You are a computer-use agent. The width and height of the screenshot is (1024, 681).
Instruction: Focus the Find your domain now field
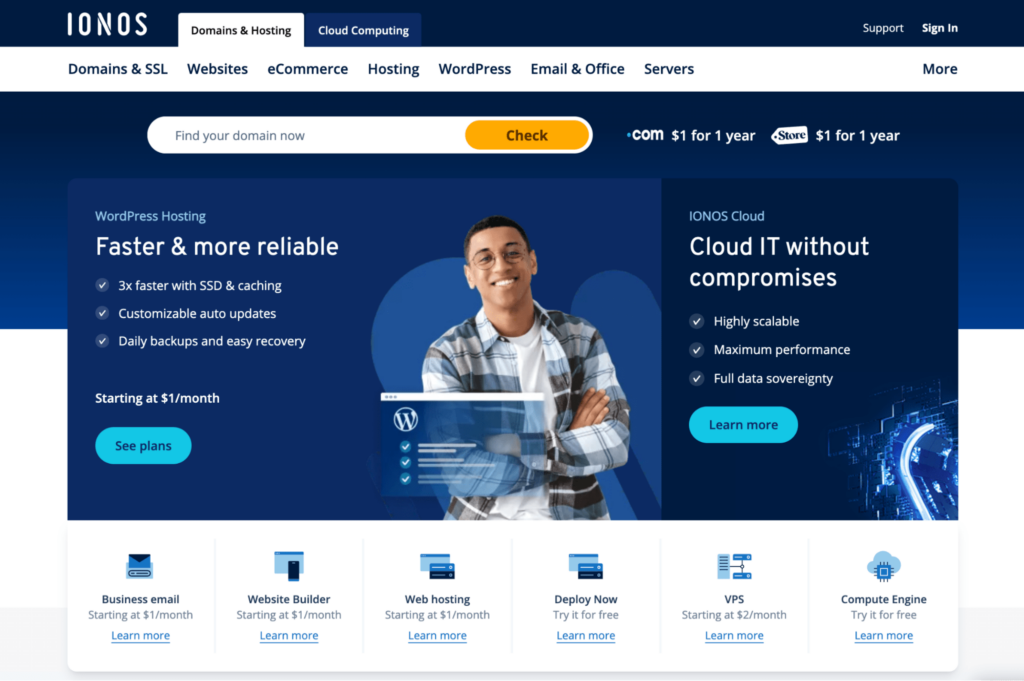pyautogui.click(x=307, y=135)
